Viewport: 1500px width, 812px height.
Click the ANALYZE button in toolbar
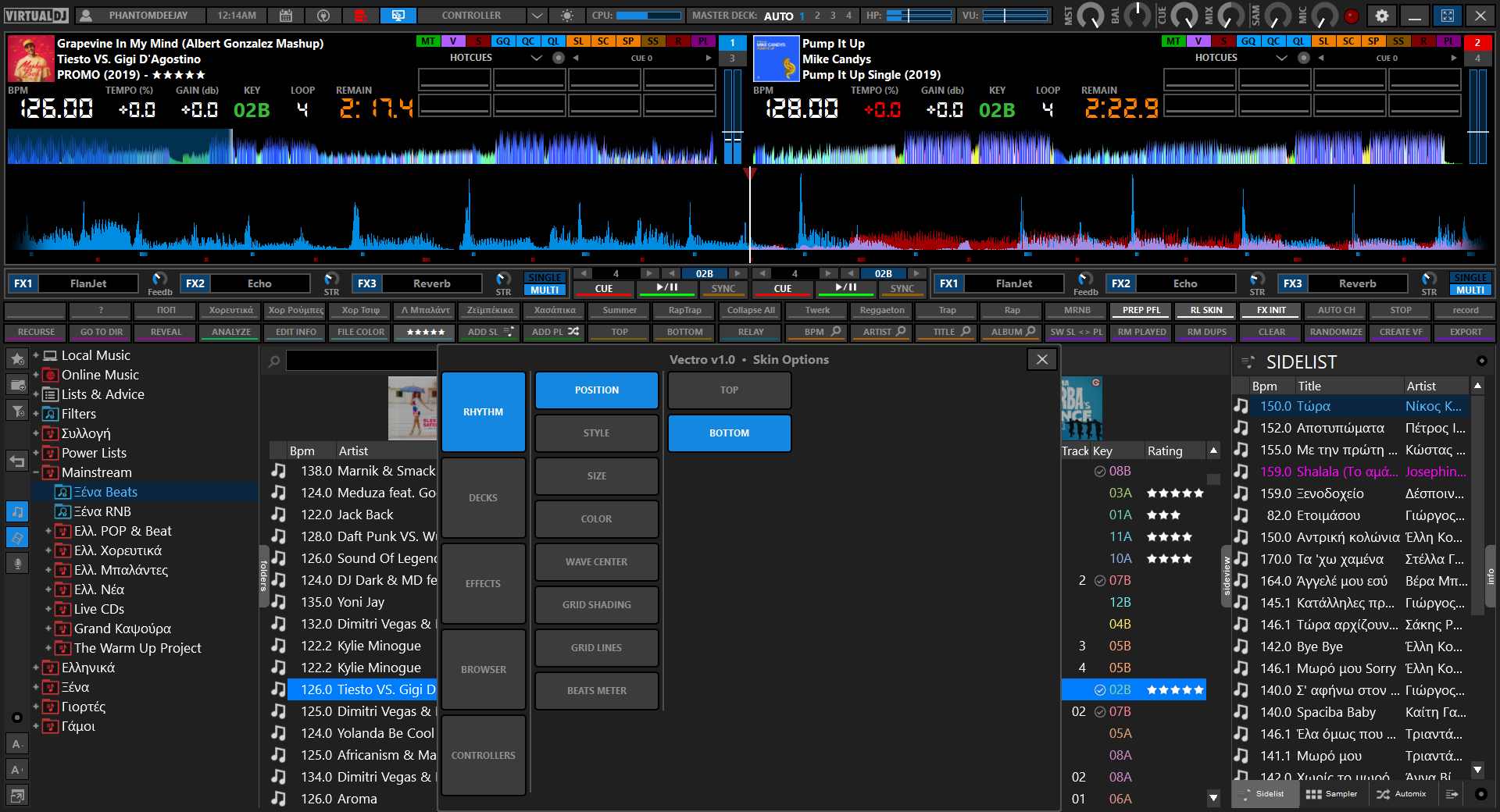click(231, 332)
